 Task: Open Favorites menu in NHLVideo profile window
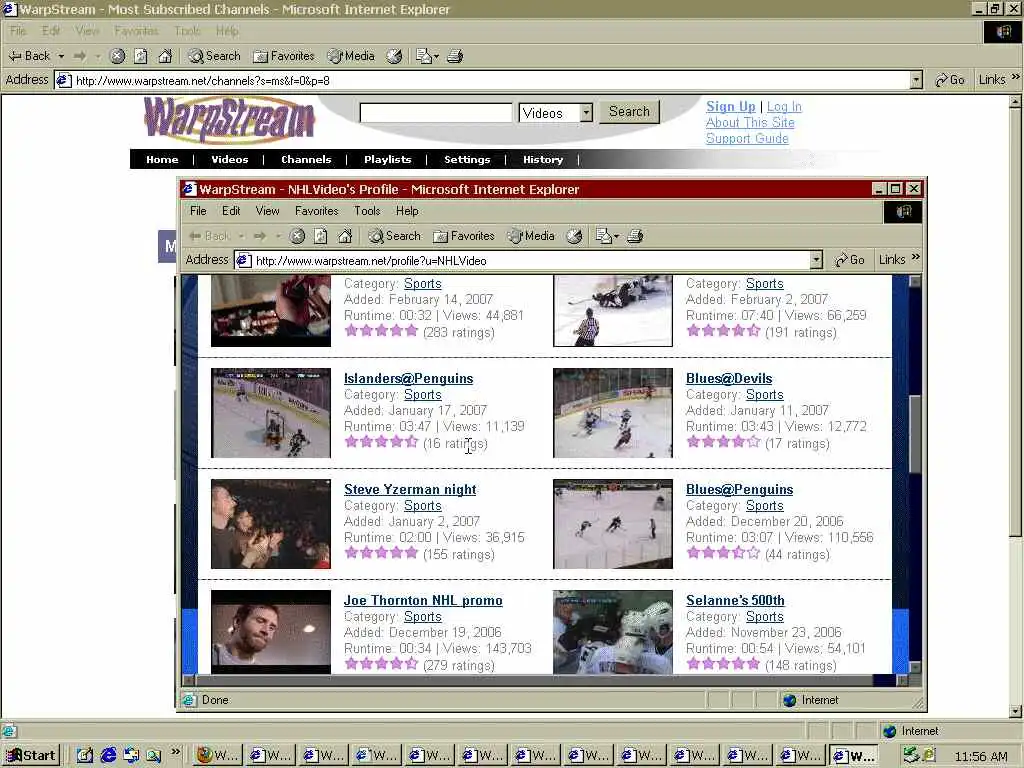(317, 211)
